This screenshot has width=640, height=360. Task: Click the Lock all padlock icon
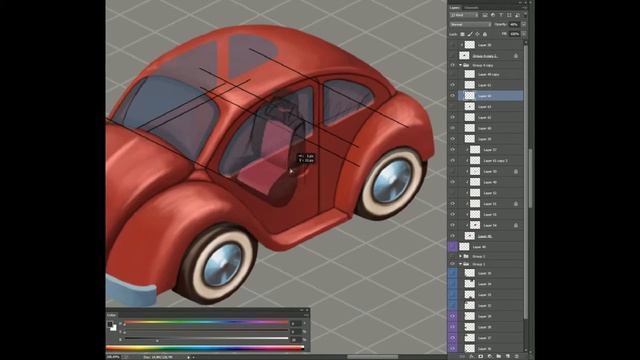[485, 34]
